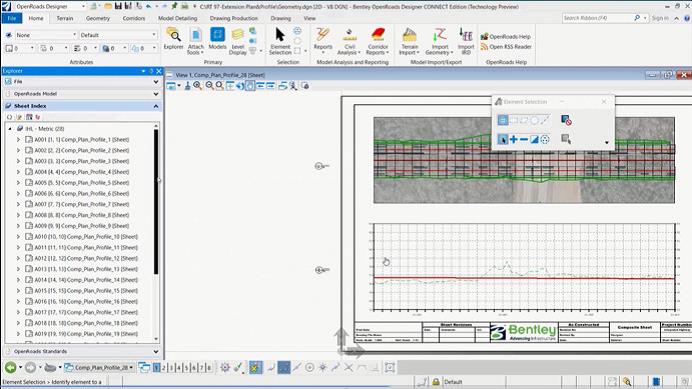692x389 pixels.
Task: Click Open RSS Reader
Action: pyautogui.click(x=506, y=46)
